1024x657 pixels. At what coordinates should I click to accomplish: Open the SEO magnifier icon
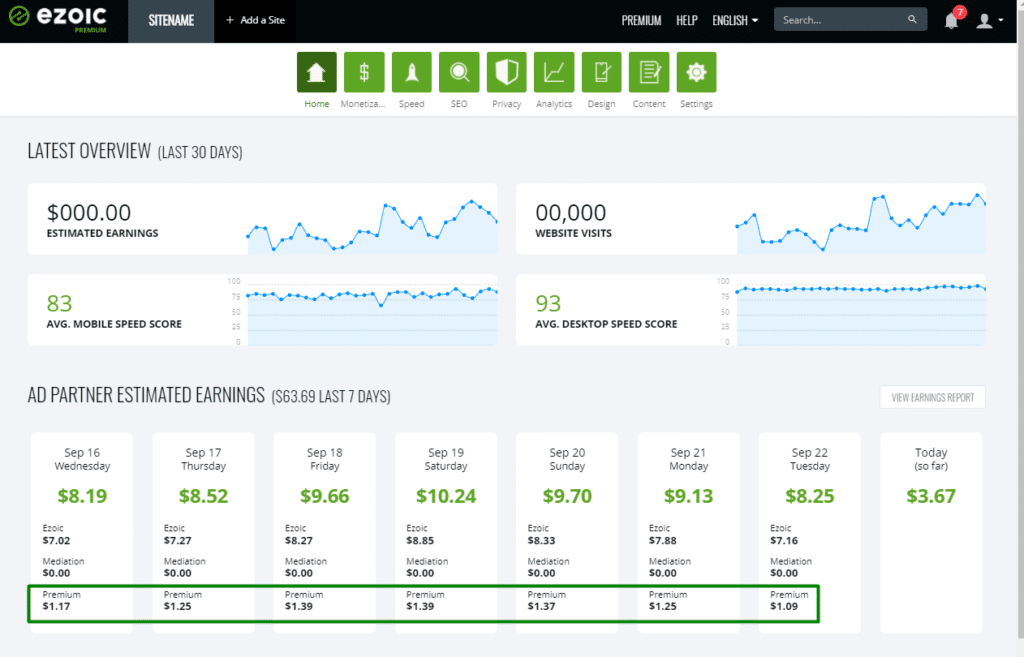click(x=459, y=72)
